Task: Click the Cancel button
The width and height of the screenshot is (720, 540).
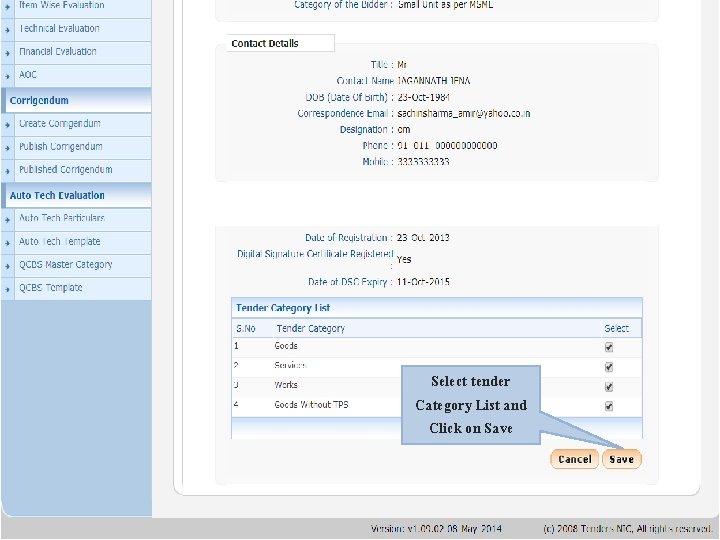Action: 574,459
